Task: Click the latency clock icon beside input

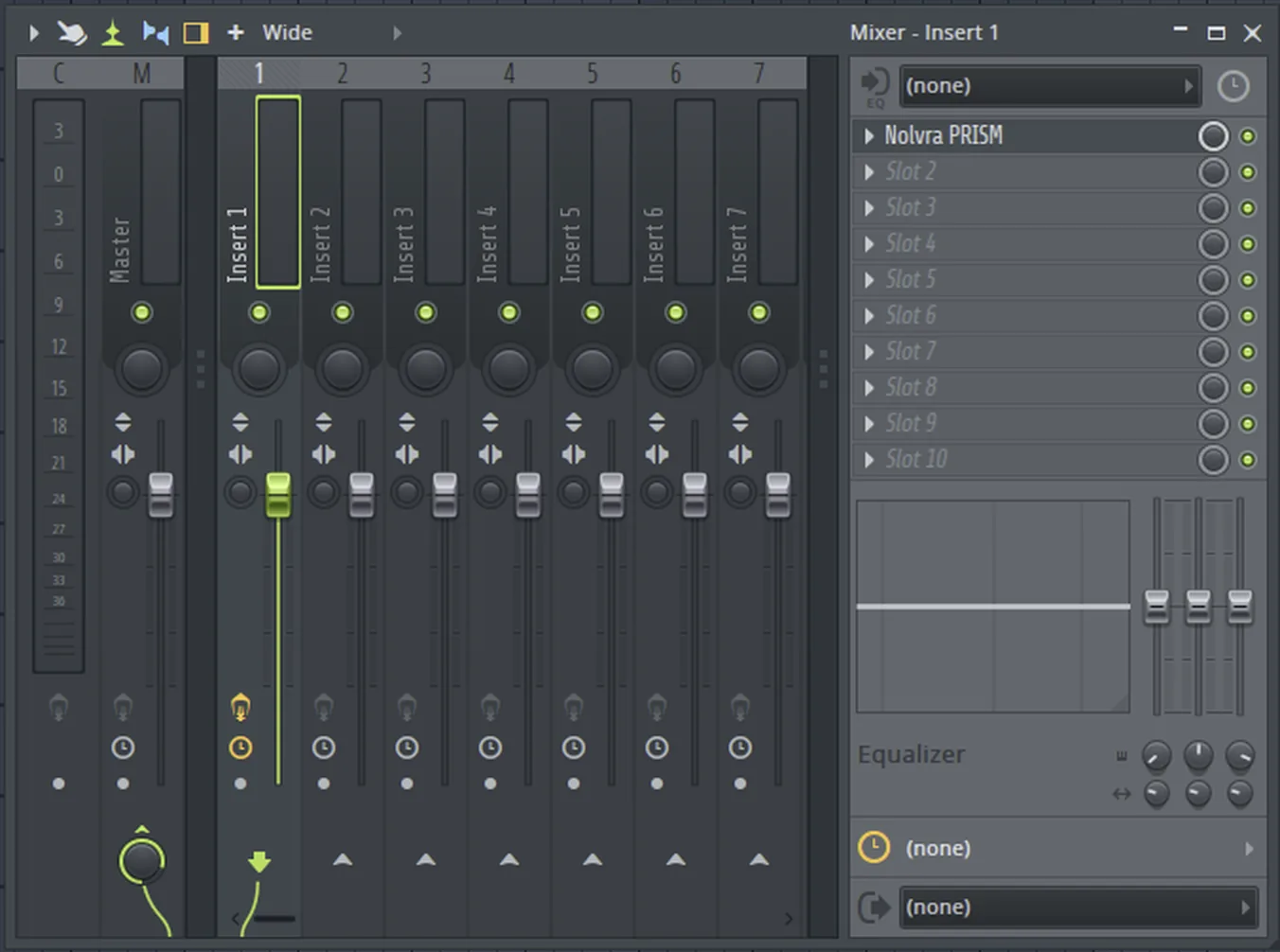Action: (1233, 86)
